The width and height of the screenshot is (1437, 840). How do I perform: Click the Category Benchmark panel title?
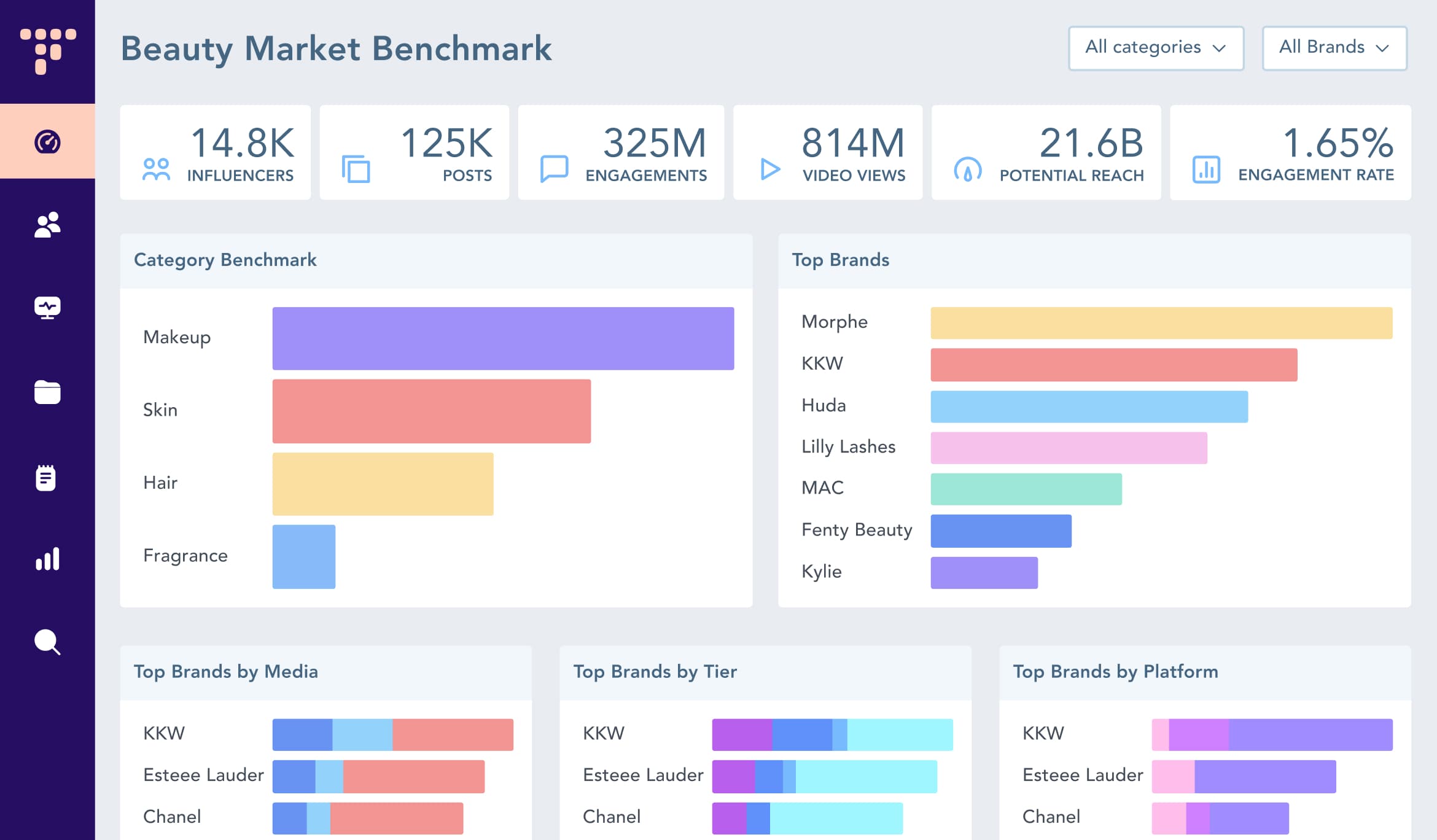coord(225,260)
